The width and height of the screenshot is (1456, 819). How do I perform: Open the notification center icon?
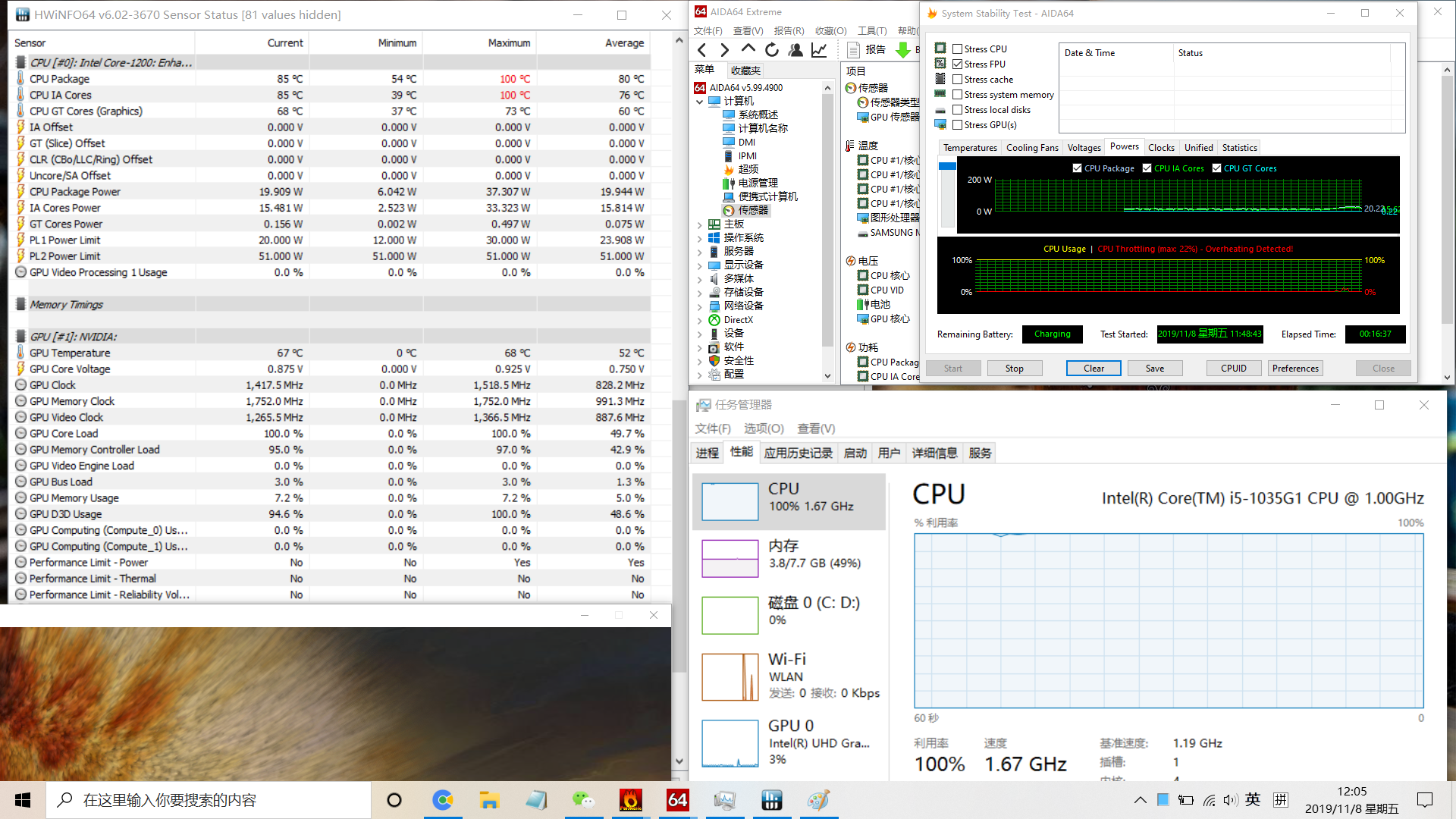pos(1425,800)
